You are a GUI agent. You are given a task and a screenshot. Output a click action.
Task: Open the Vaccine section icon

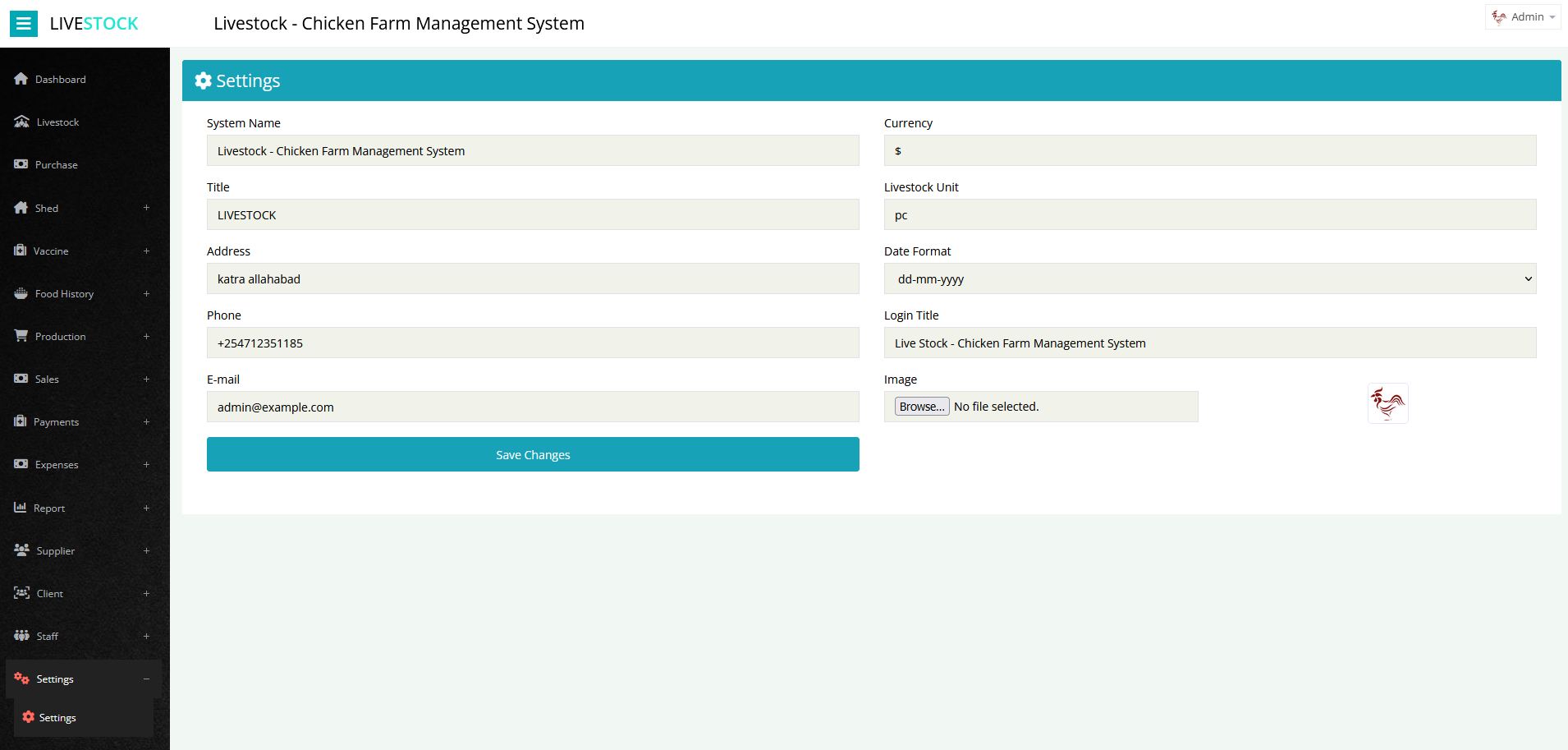click(21, 251)
